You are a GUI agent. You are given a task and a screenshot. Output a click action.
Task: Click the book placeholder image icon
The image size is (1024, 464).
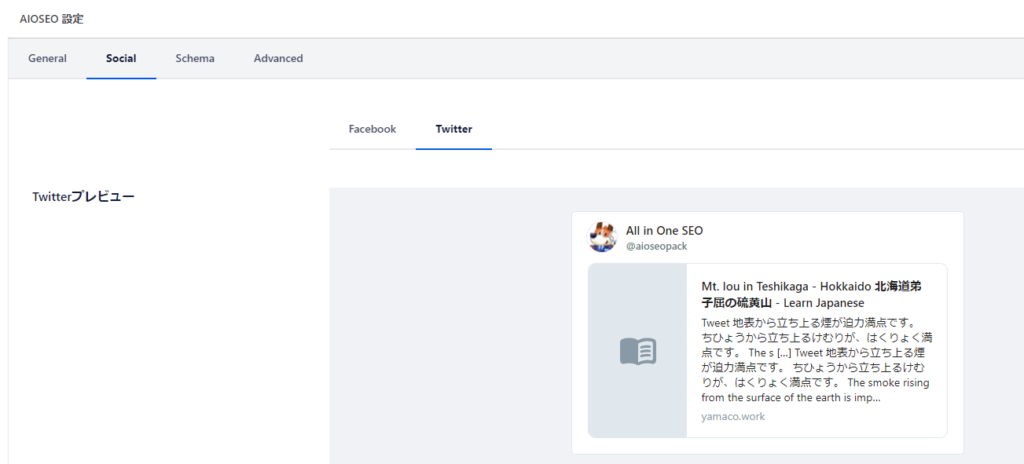[637, 352]
